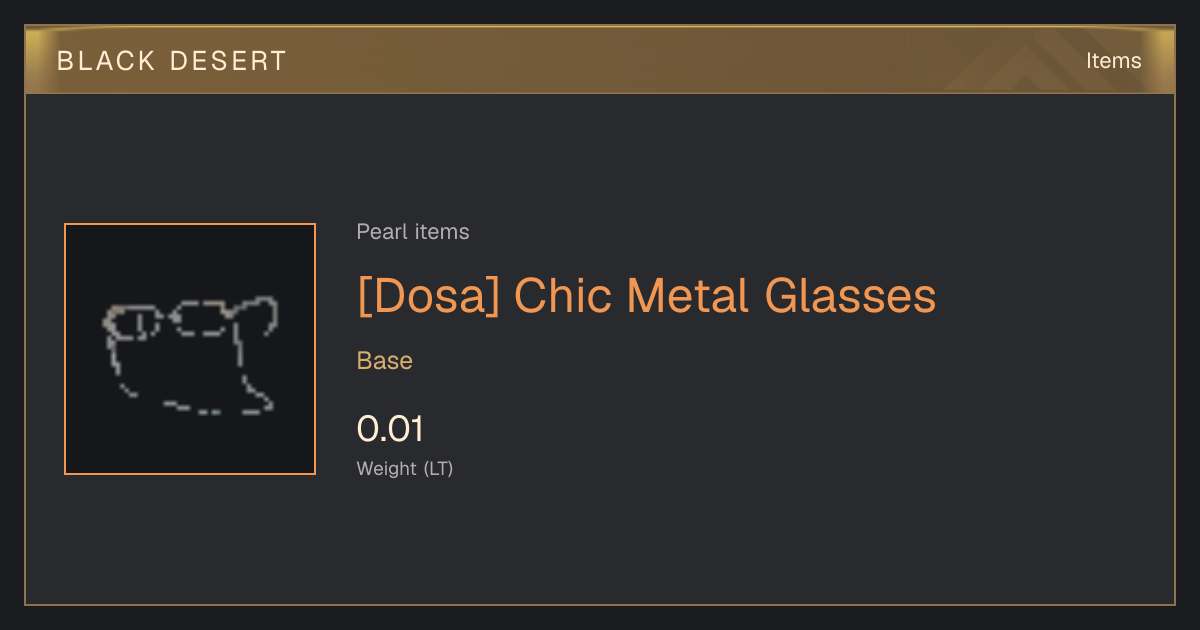Click the [Dosa] Chic Metal Glasses title
The image size is (1200, 630).
pyautogui.click(x=646, y=296)
